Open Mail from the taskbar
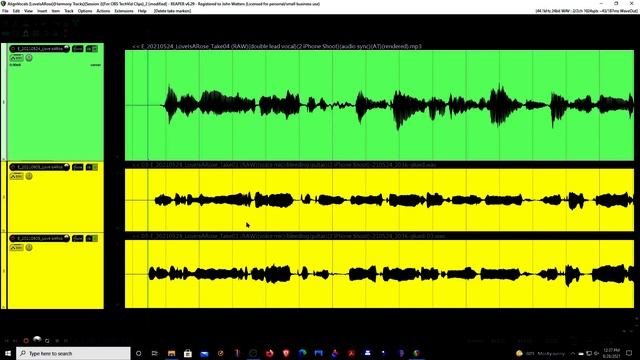640x360 pixels. pyautogui.click(x=204, y=353)
